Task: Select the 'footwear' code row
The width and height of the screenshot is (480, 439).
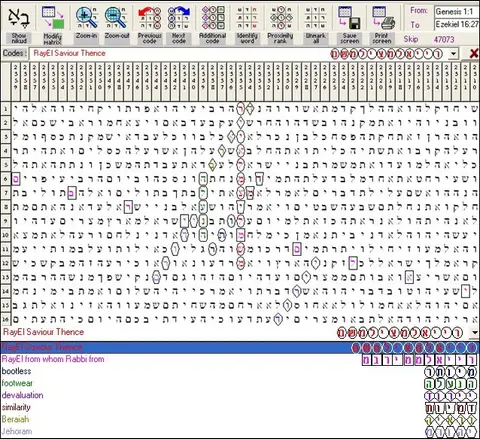Action: click(240, 383)
